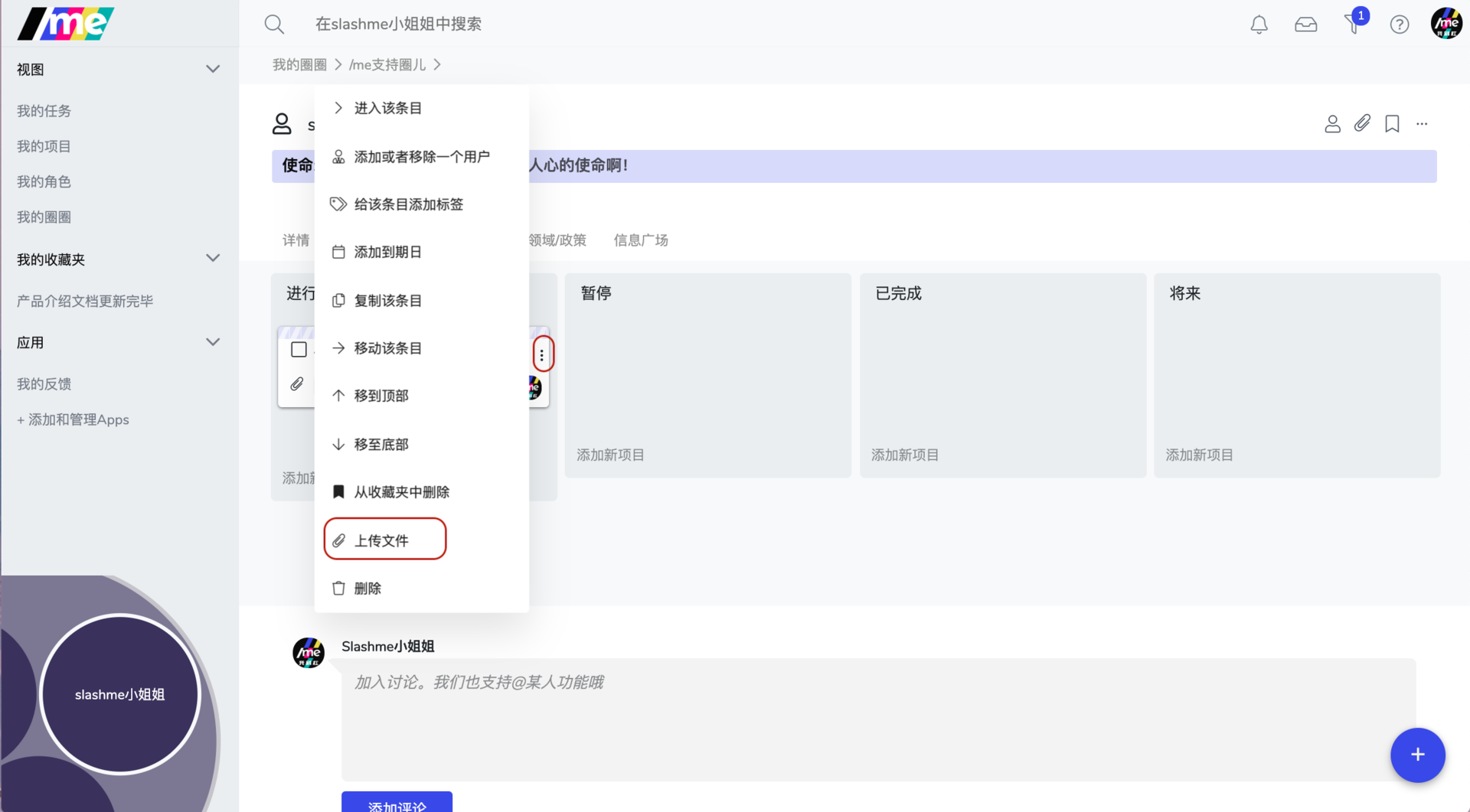This screenshot has width=1470, height=812.
Task: Switch to the 详情 tab
Action: click(296, 240)
